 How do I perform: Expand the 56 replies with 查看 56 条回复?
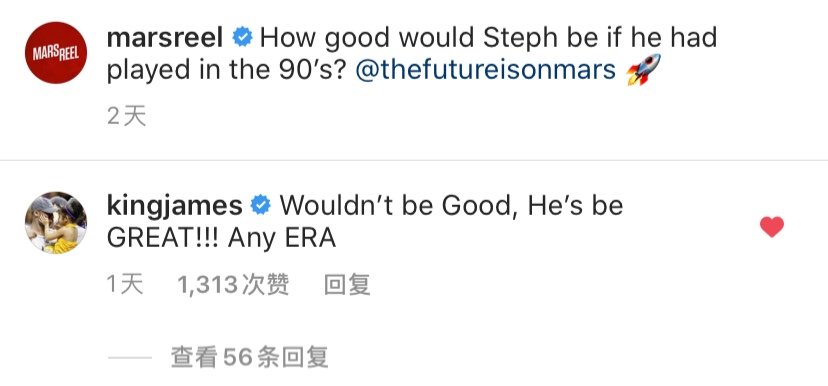[x=249, y=357]
